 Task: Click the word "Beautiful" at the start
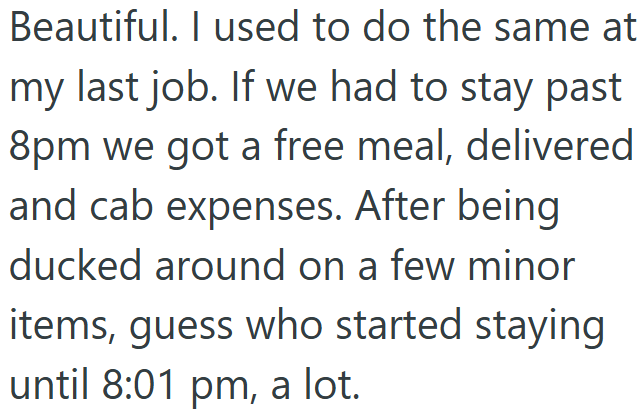[x=84, y=29]
